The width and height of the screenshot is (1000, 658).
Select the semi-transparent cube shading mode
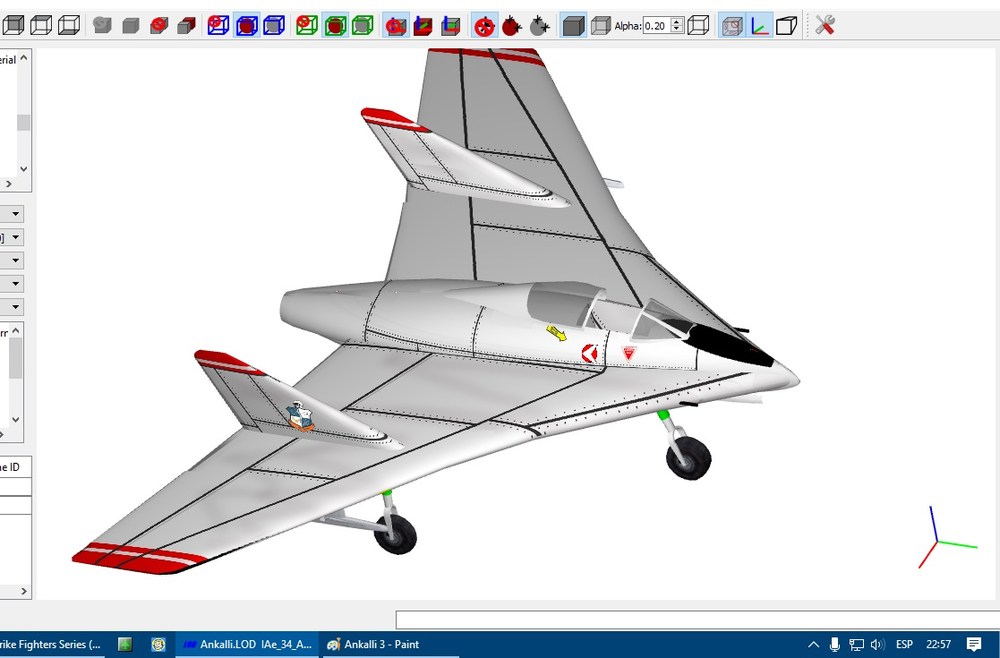point(601,26)
